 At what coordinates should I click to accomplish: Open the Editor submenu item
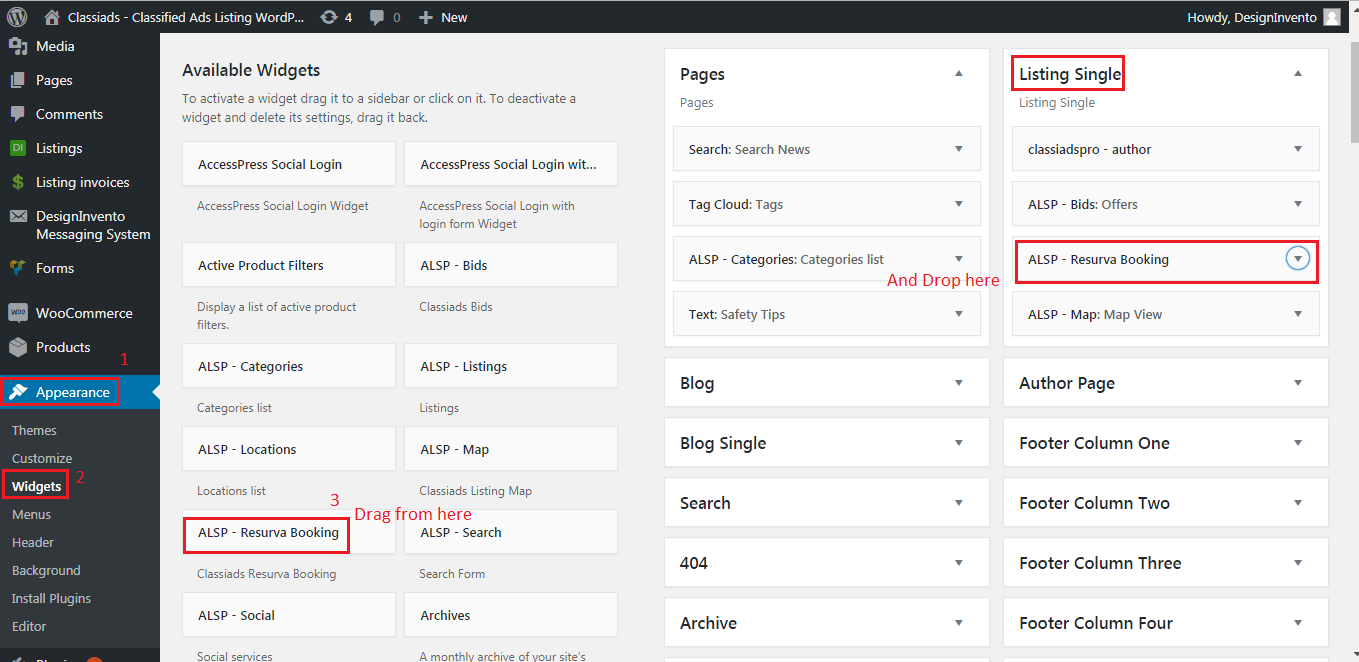[29, 626]
